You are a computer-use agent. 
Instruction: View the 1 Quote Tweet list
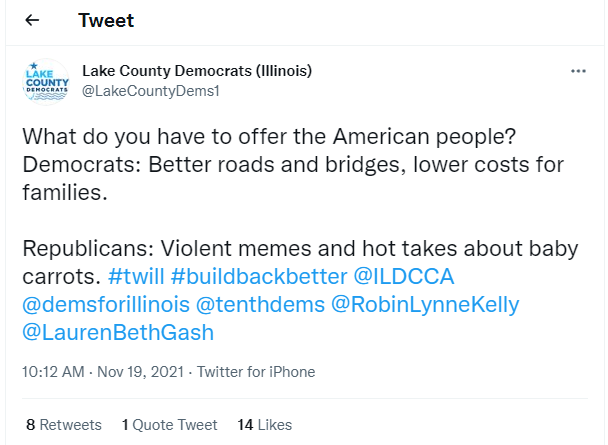(170, 424)
